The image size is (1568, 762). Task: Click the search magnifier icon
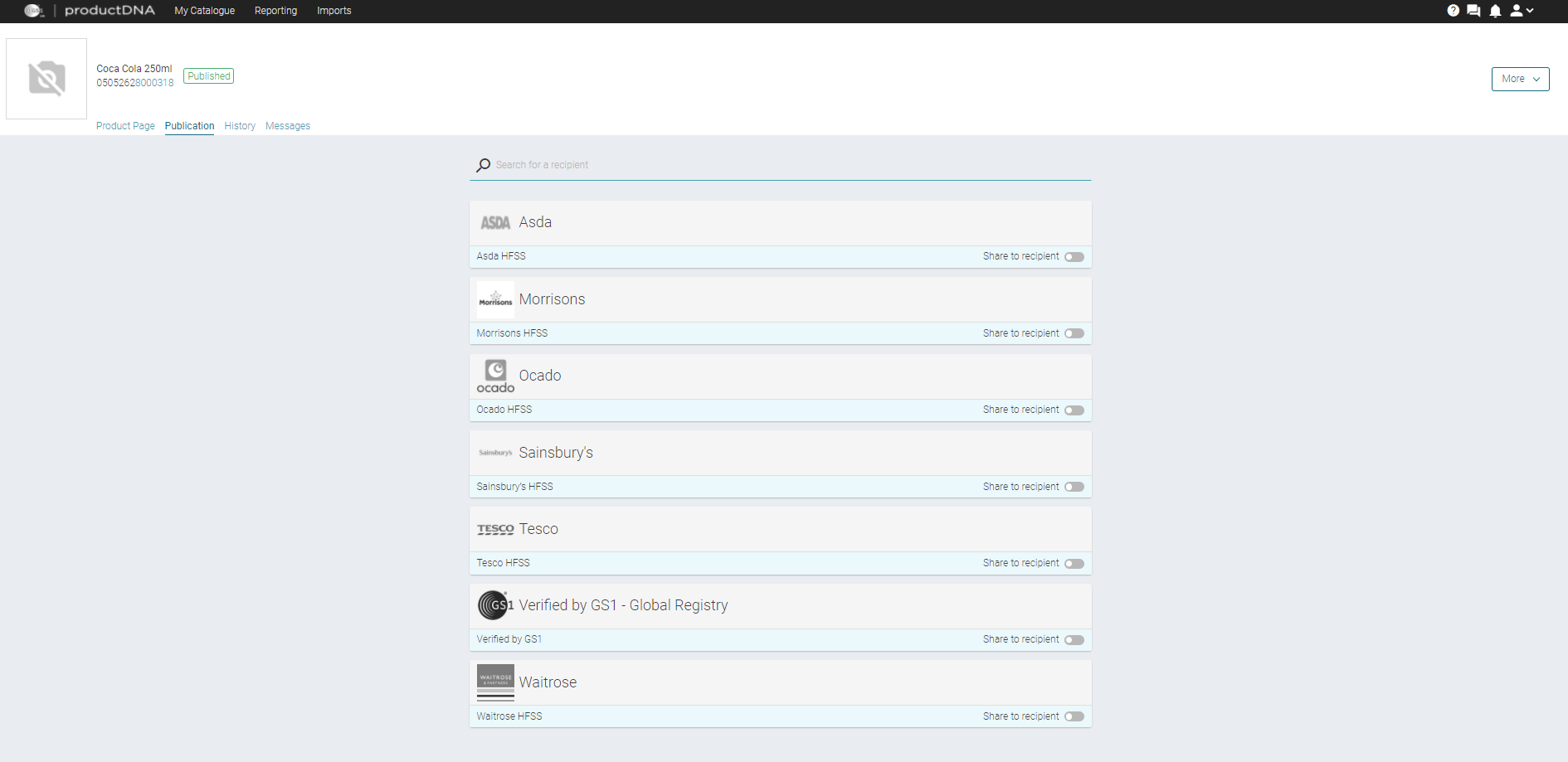click(x=483, y=166)
